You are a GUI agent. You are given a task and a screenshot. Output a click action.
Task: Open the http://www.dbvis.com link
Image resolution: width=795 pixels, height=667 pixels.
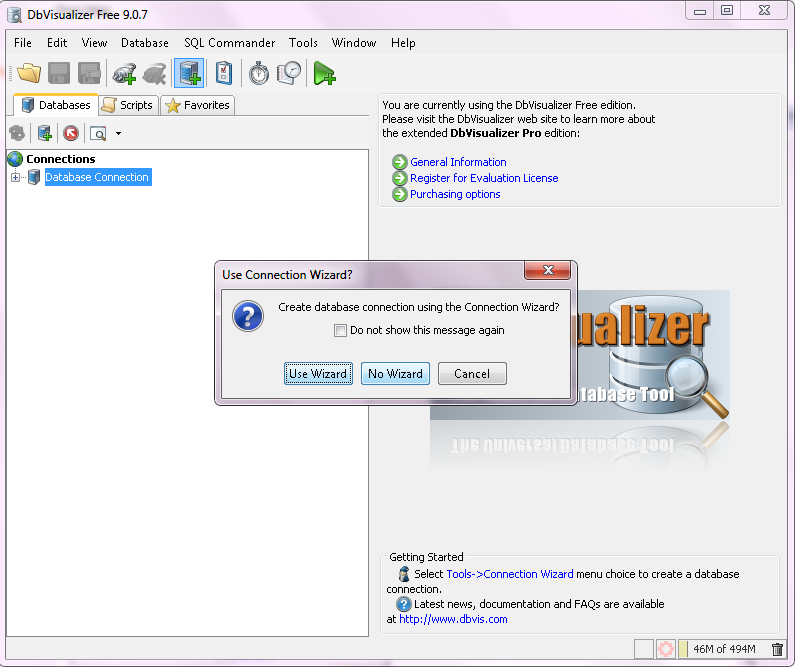click(x=453, y=619)
